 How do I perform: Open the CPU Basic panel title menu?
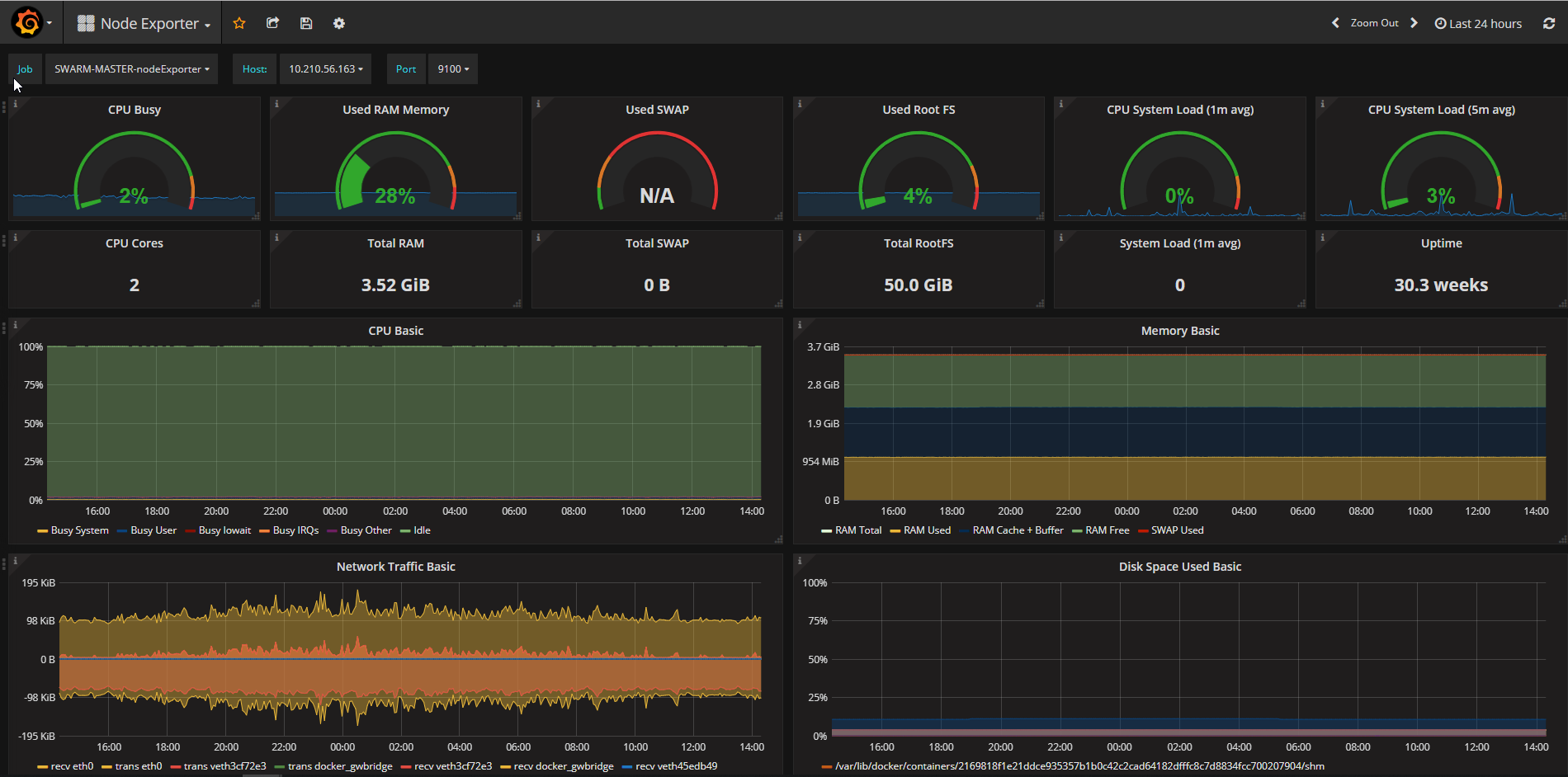pyautogui.click(x=395, y=331)
